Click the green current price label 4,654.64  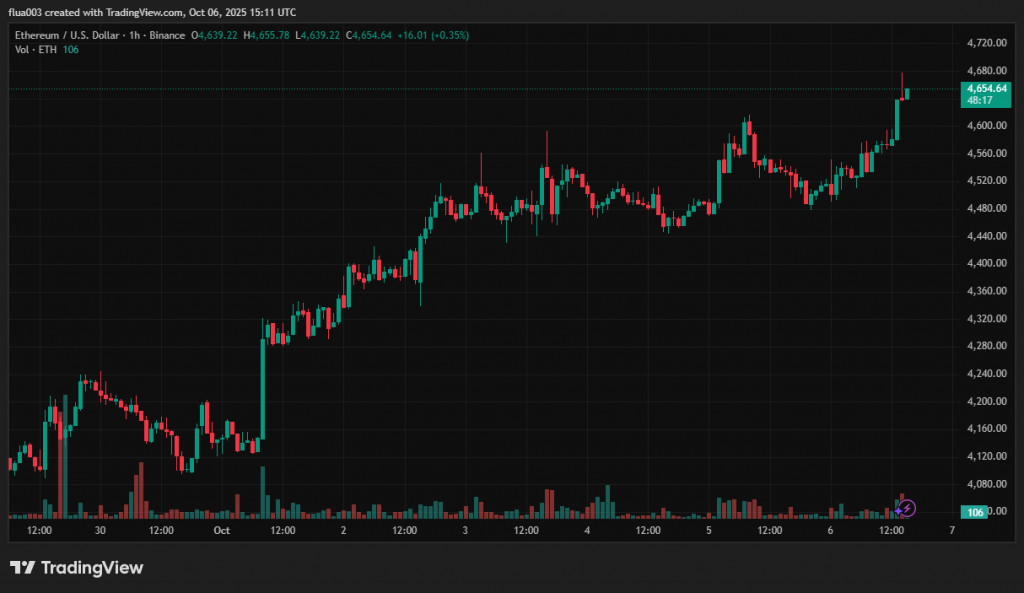tap(985, 88)
